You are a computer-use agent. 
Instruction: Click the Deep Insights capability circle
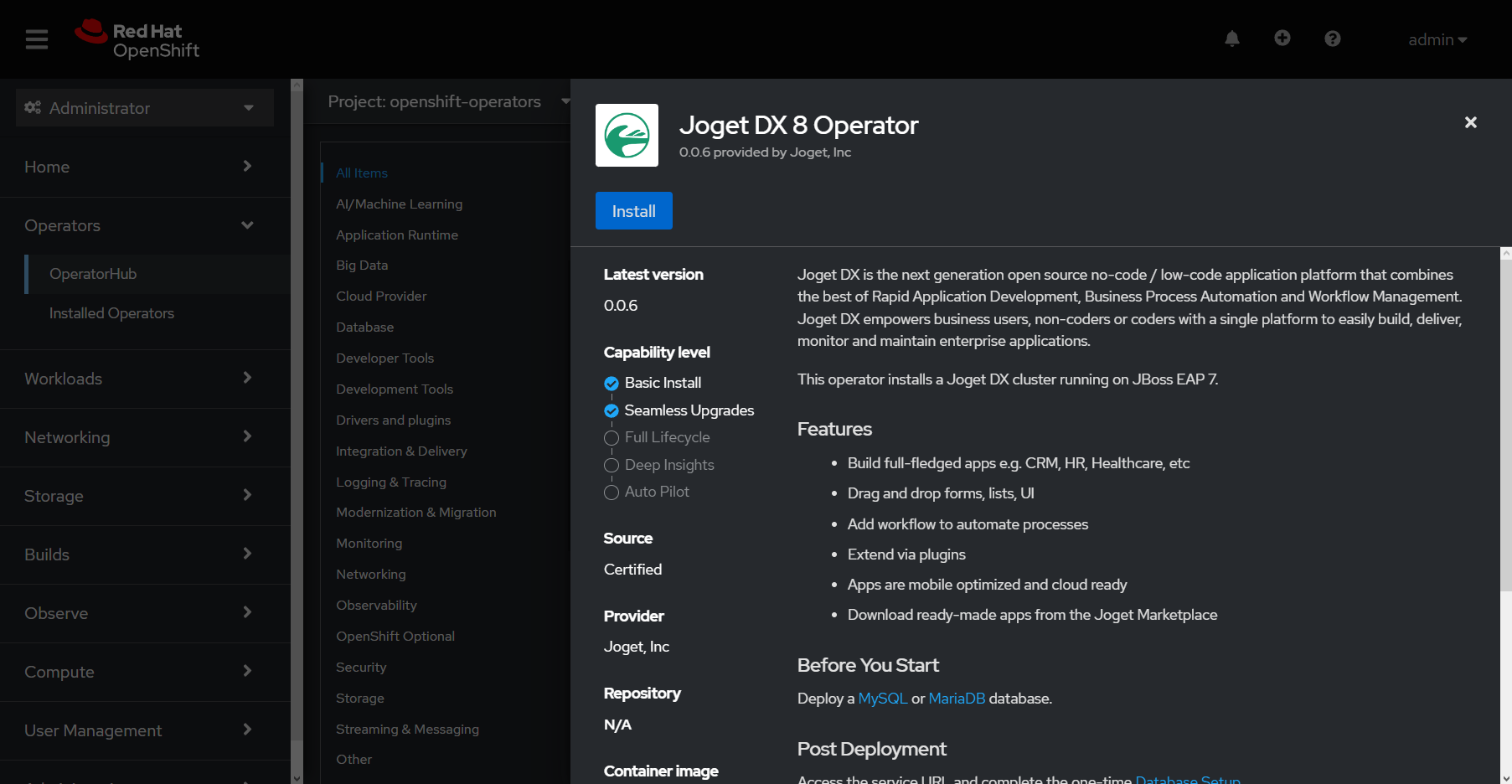tap(612, 466)
